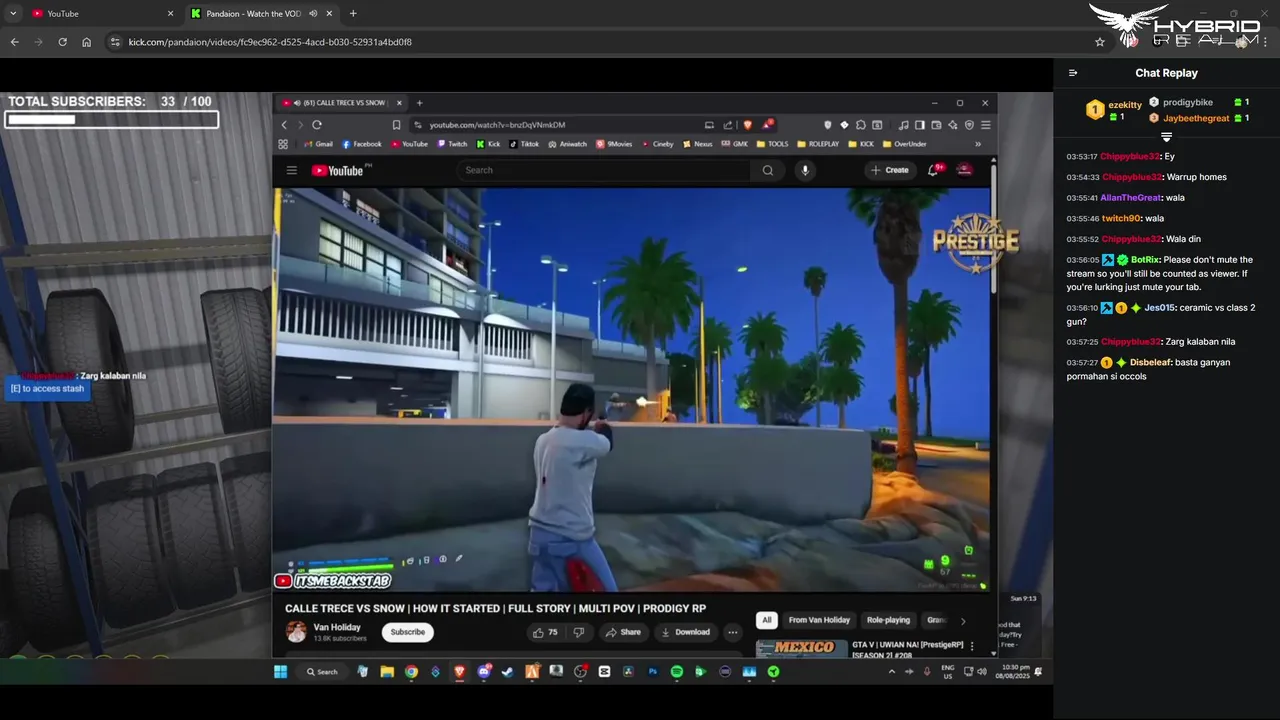The image size is (1280, 720).
Task: Open Chrome's tab search dropdown arrow
Action: point(13,14)
